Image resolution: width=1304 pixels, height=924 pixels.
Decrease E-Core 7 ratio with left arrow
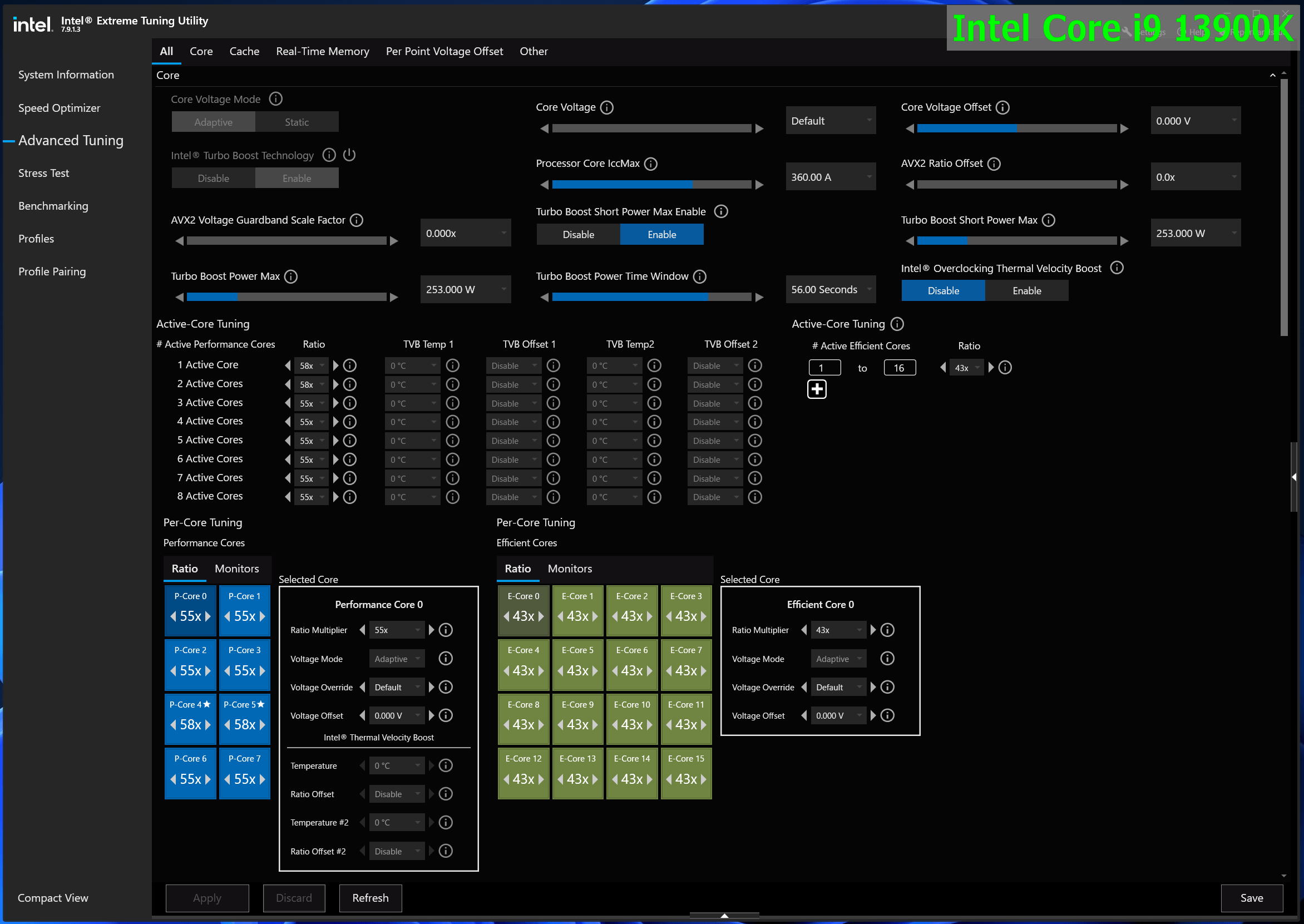[669, 671]
